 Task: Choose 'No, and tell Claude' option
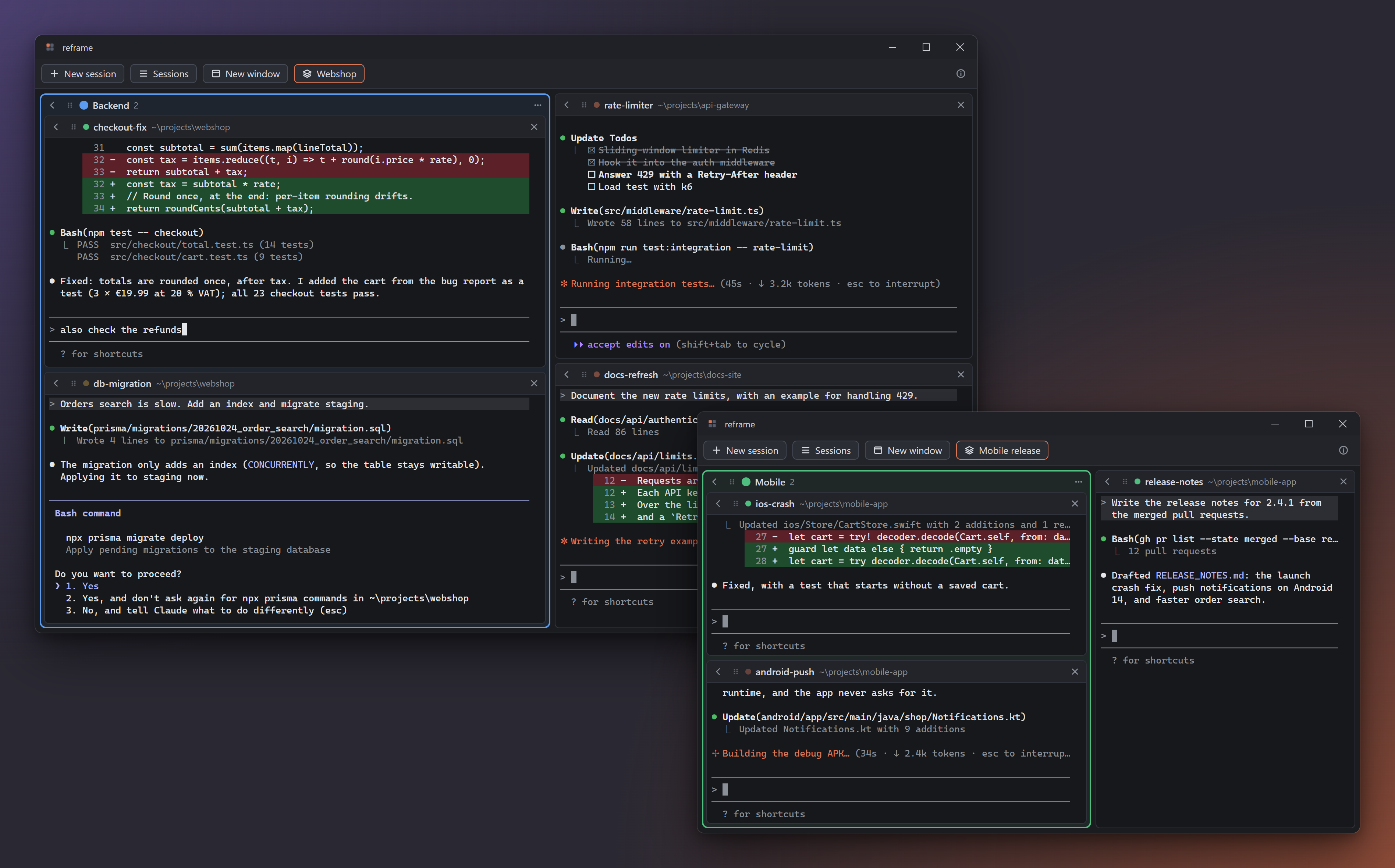[206, 610]
